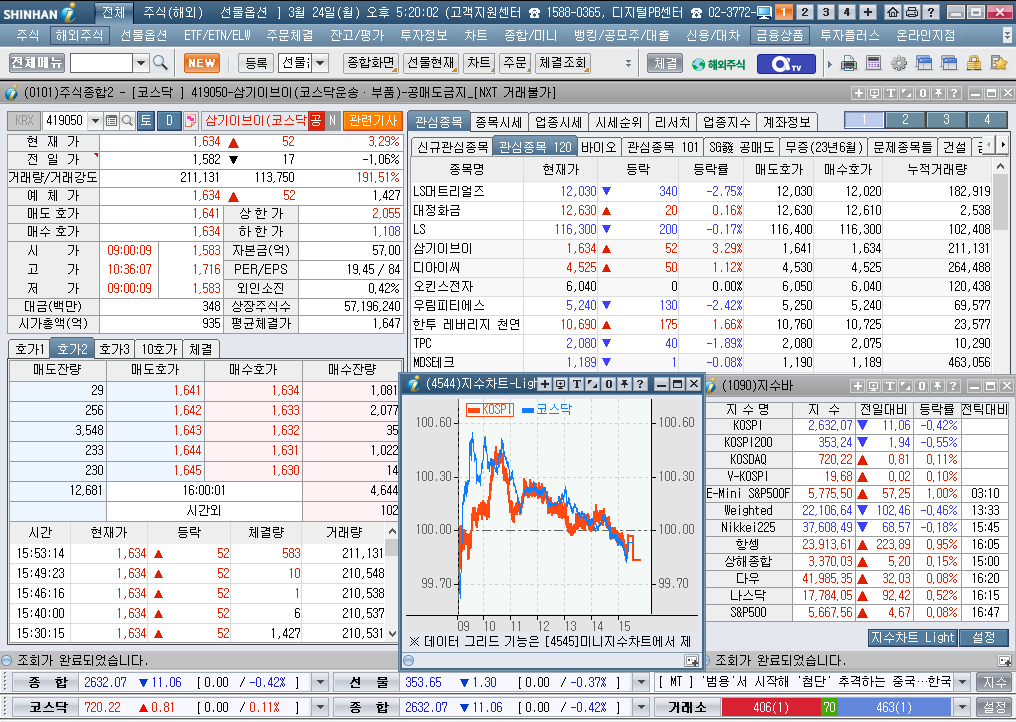Click the menu search input field
Viewport: 1016px width, 722px height.
(x=101, y=64)
